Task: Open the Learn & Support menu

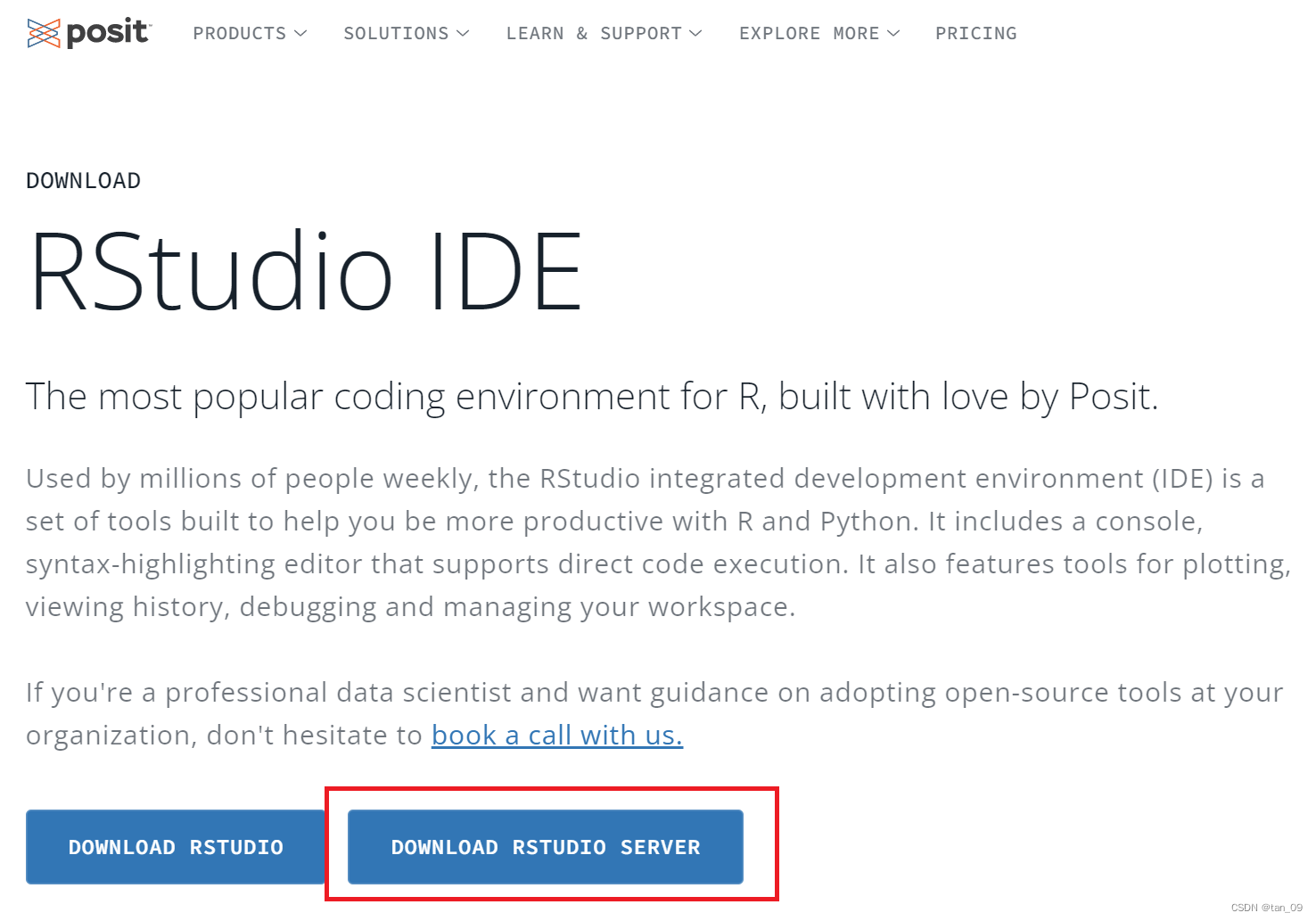Action: coord(604,34)
